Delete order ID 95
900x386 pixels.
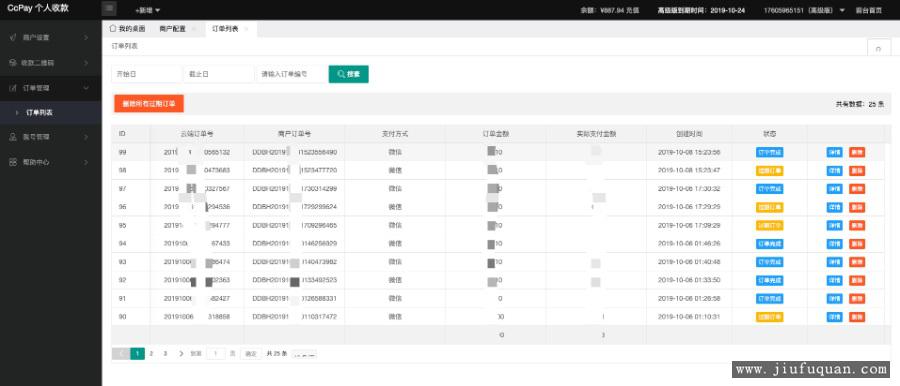(857, 225)
